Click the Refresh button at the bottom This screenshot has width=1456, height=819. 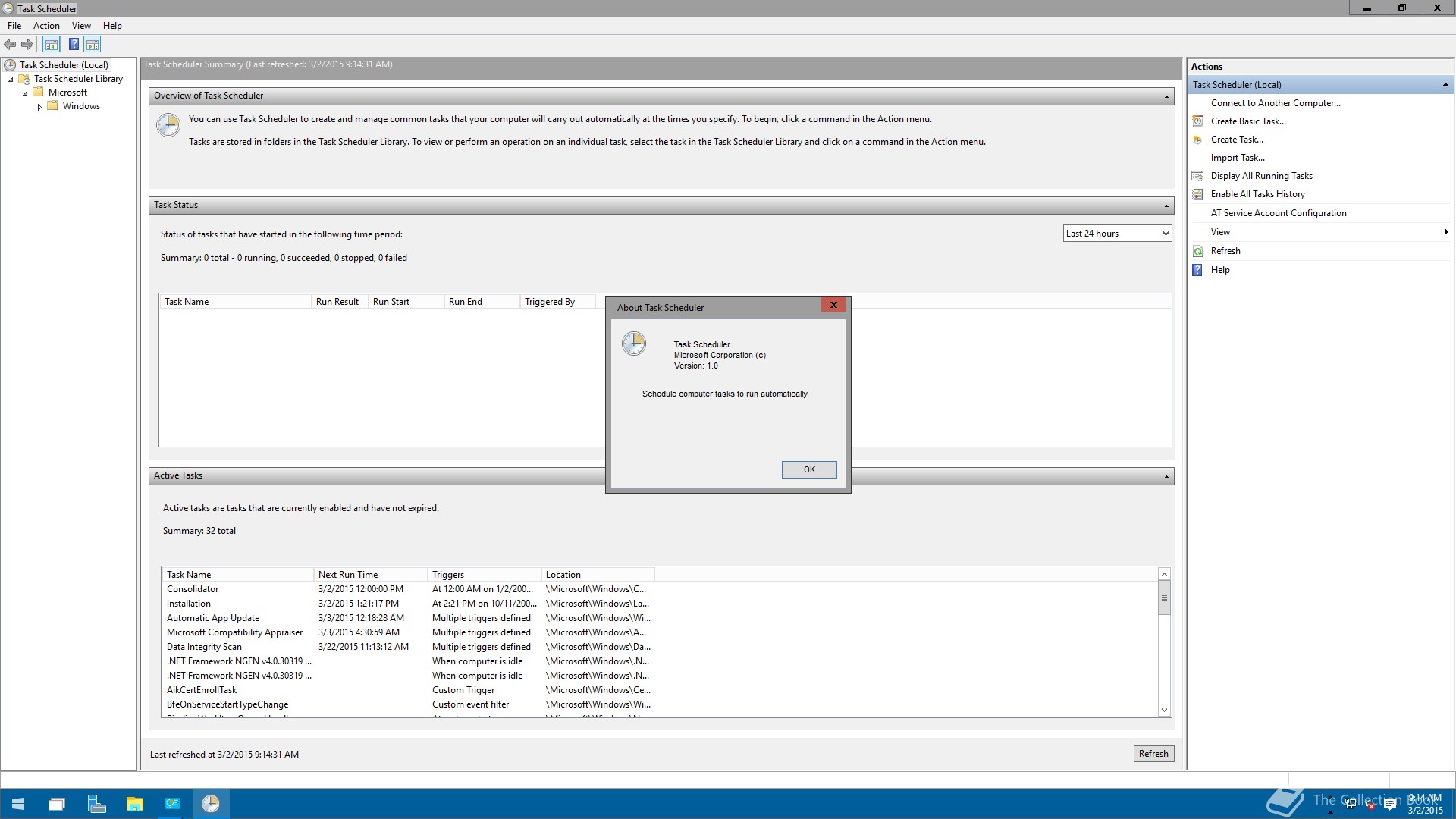(x=1153, y=754)
